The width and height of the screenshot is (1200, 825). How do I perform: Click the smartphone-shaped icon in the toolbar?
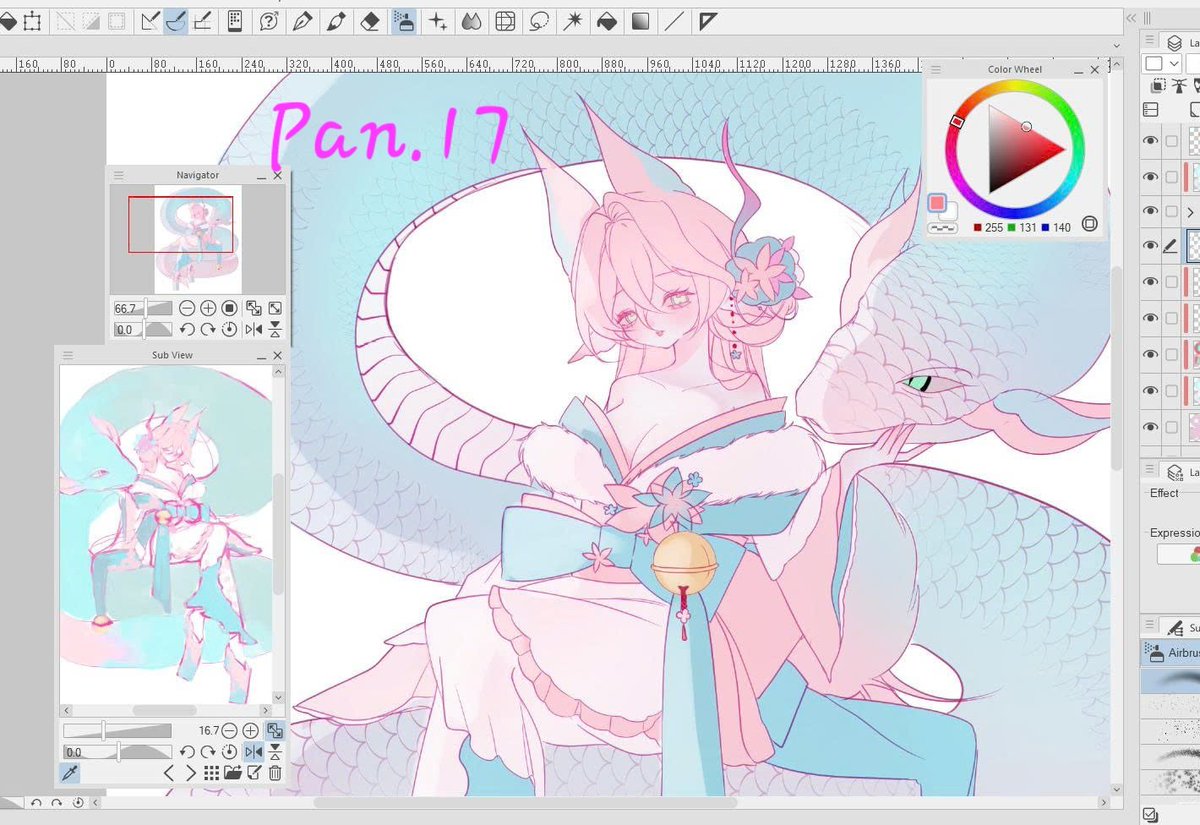[235, 20]
